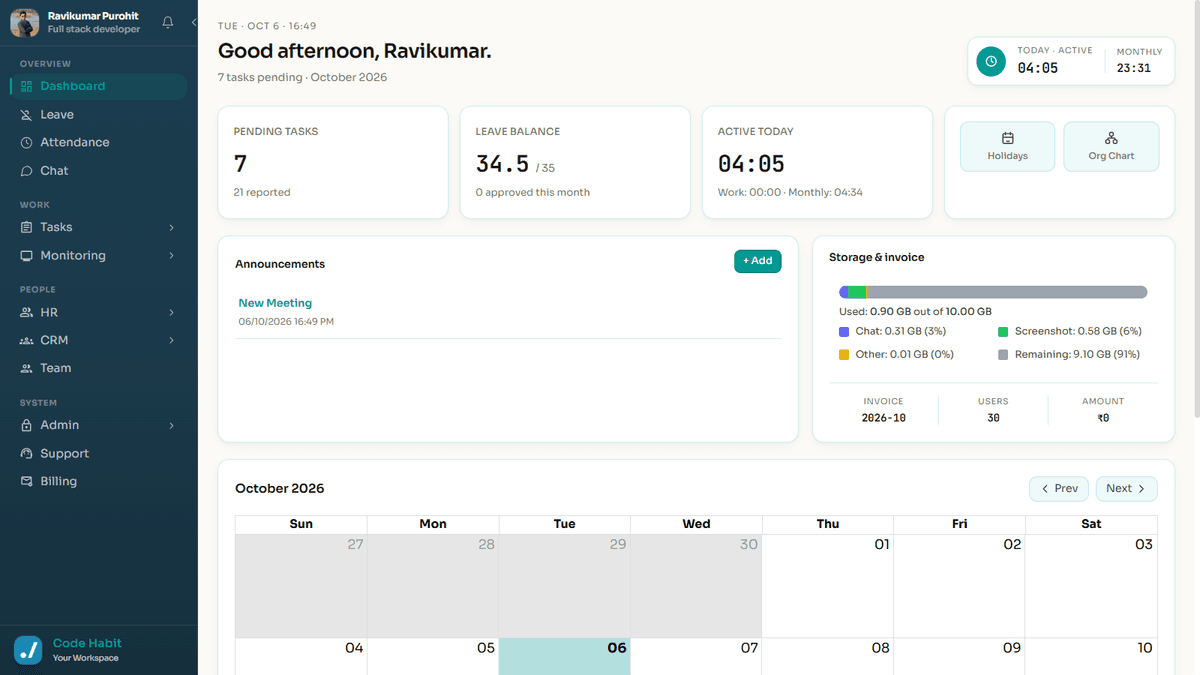Viewport: 1200px width, 675px height.
Task: Click the Users count 30
Action: [x=993, y=418]
